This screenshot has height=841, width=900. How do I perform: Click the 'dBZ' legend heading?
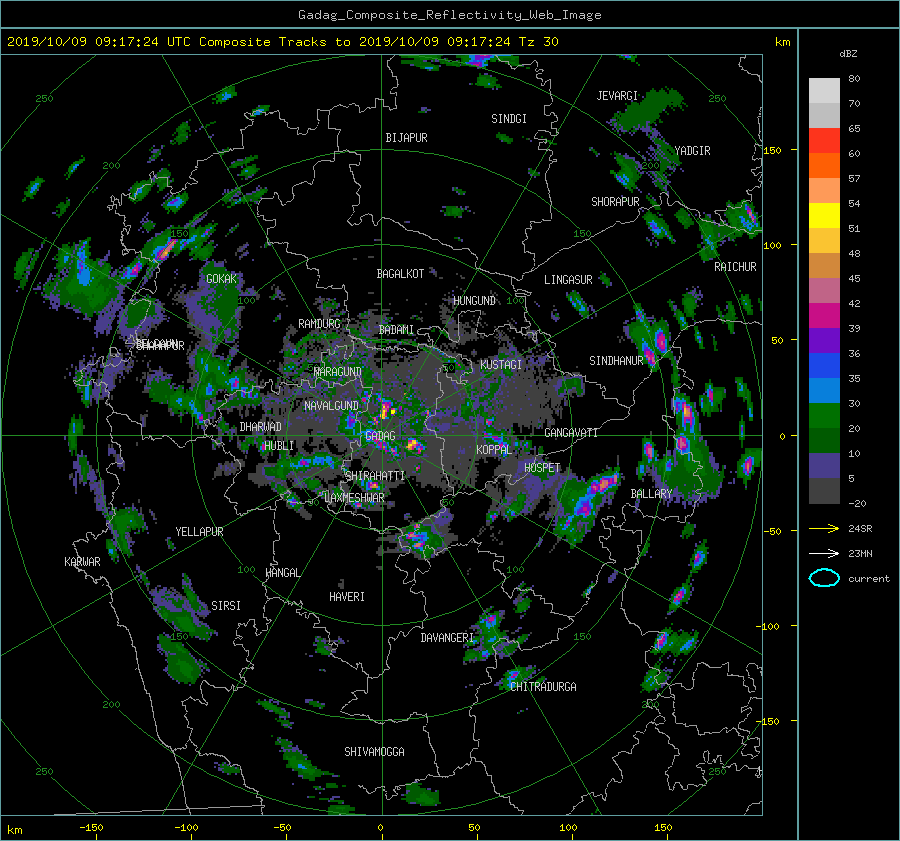pos(848,53)
